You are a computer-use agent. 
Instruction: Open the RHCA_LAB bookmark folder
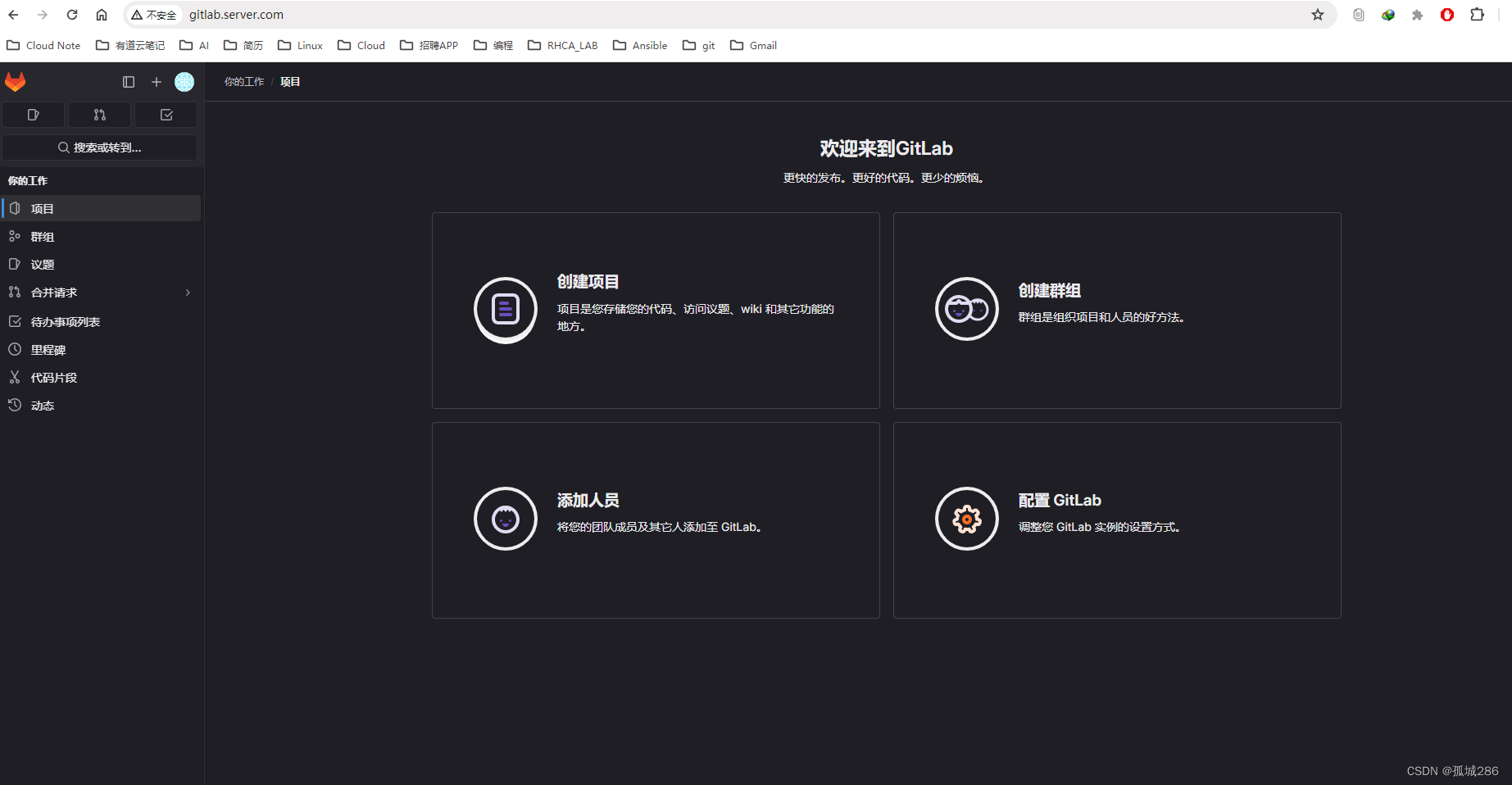[562, 46]
